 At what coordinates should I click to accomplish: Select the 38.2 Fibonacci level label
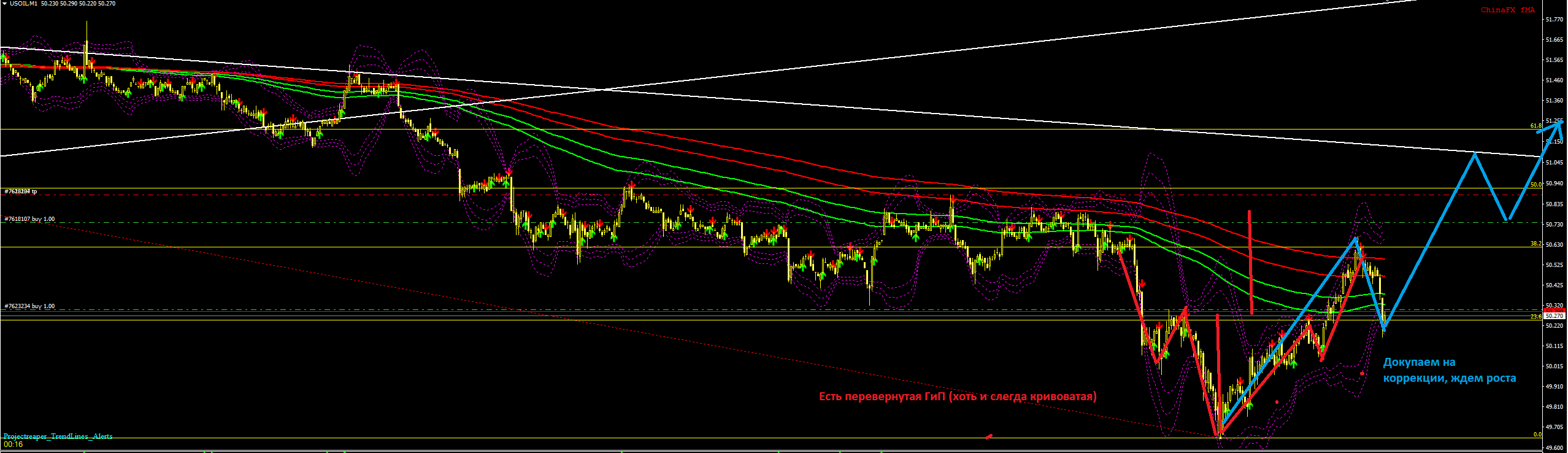coord(1535,244)
